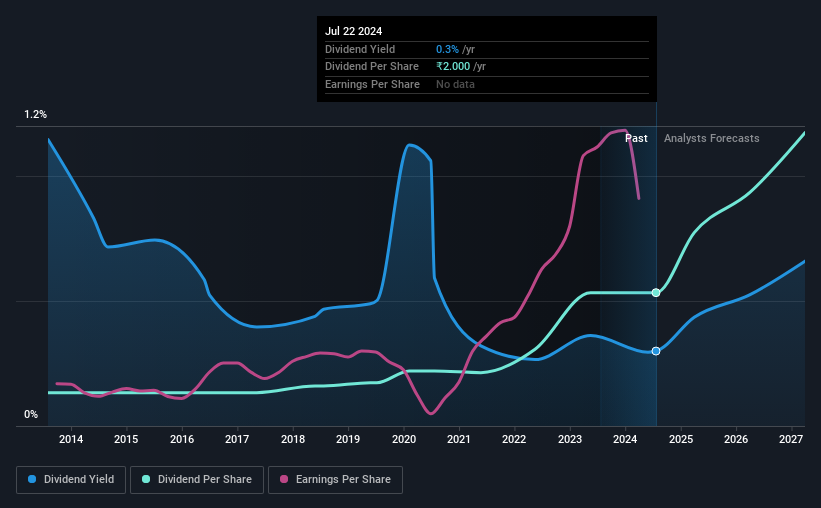Click the 2018 x-axis label
821x508 pixels.
click(293, 439)
